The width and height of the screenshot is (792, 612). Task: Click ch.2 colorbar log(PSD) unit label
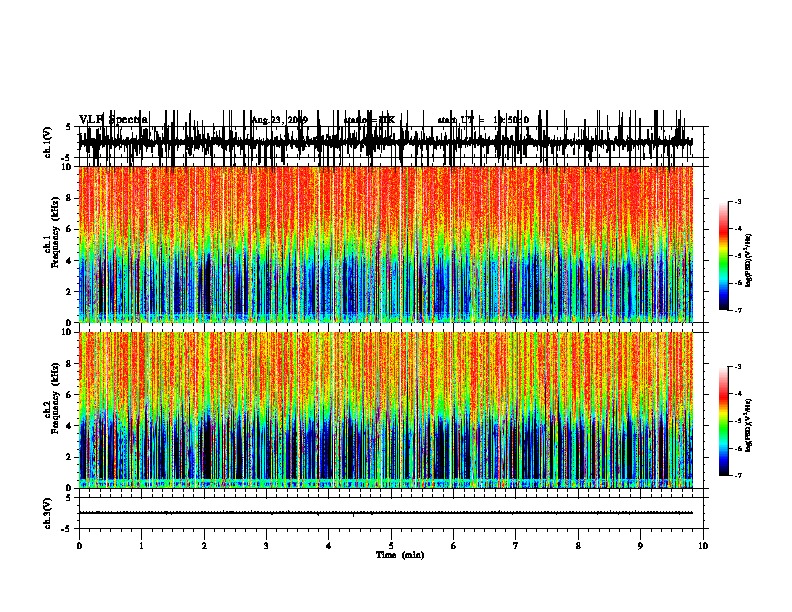pos(748,425)
